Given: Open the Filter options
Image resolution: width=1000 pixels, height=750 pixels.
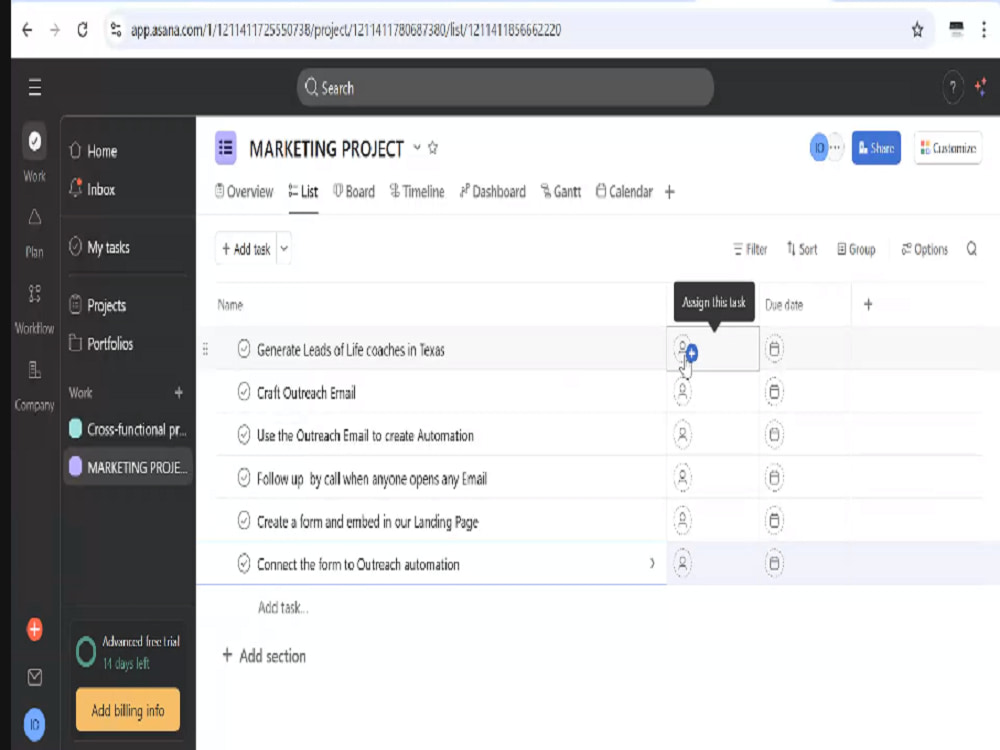Looking at the screenshot, I should tap(750, 249).
